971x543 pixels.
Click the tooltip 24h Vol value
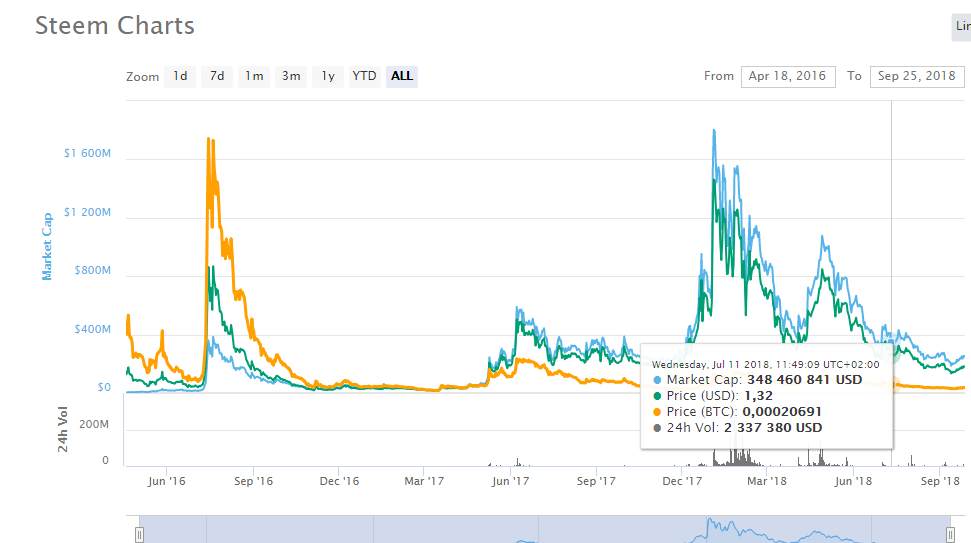pyautogui.click(x=773, y=428)
